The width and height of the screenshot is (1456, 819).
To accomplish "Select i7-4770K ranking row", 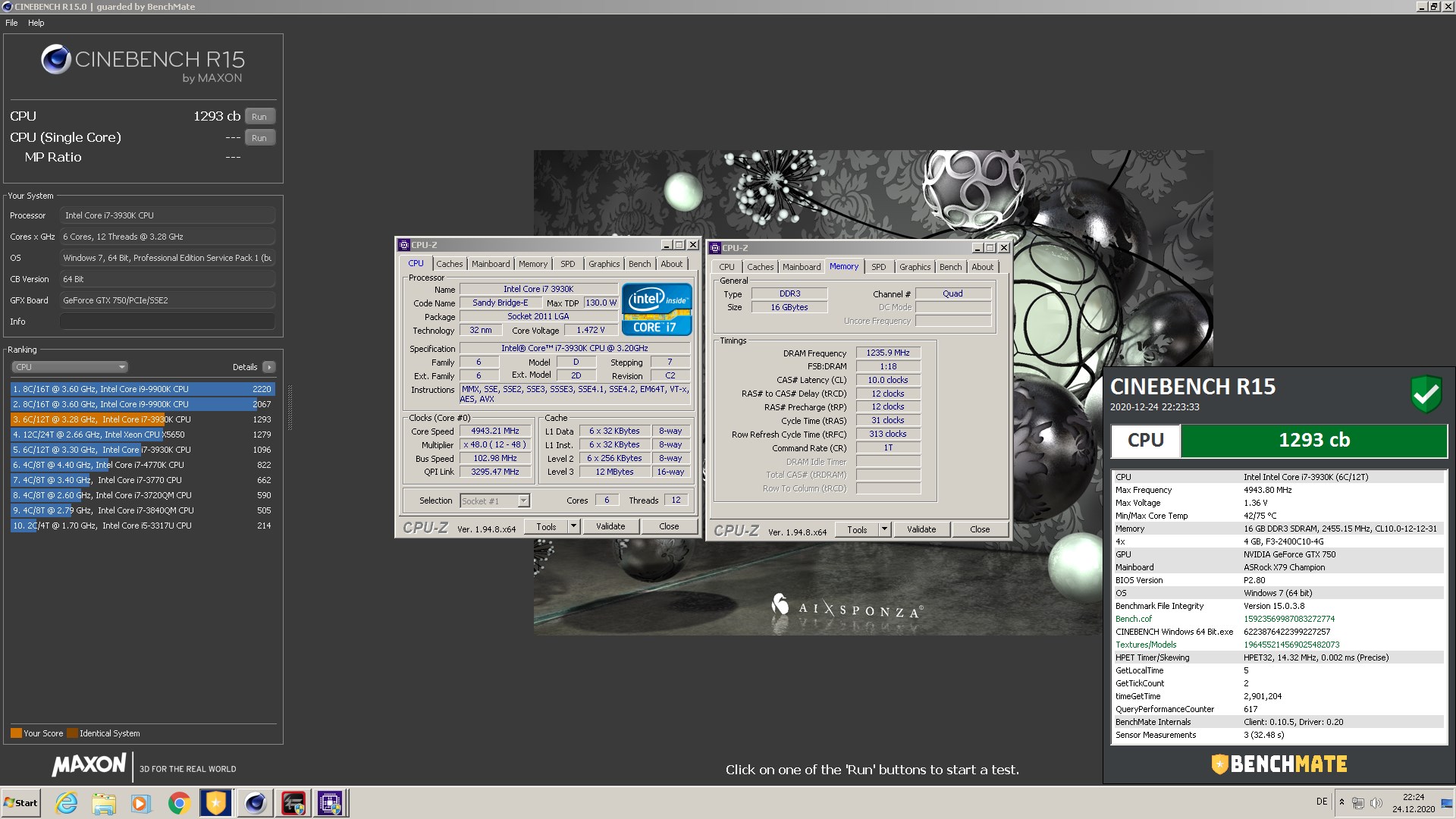I will (143, 465).
